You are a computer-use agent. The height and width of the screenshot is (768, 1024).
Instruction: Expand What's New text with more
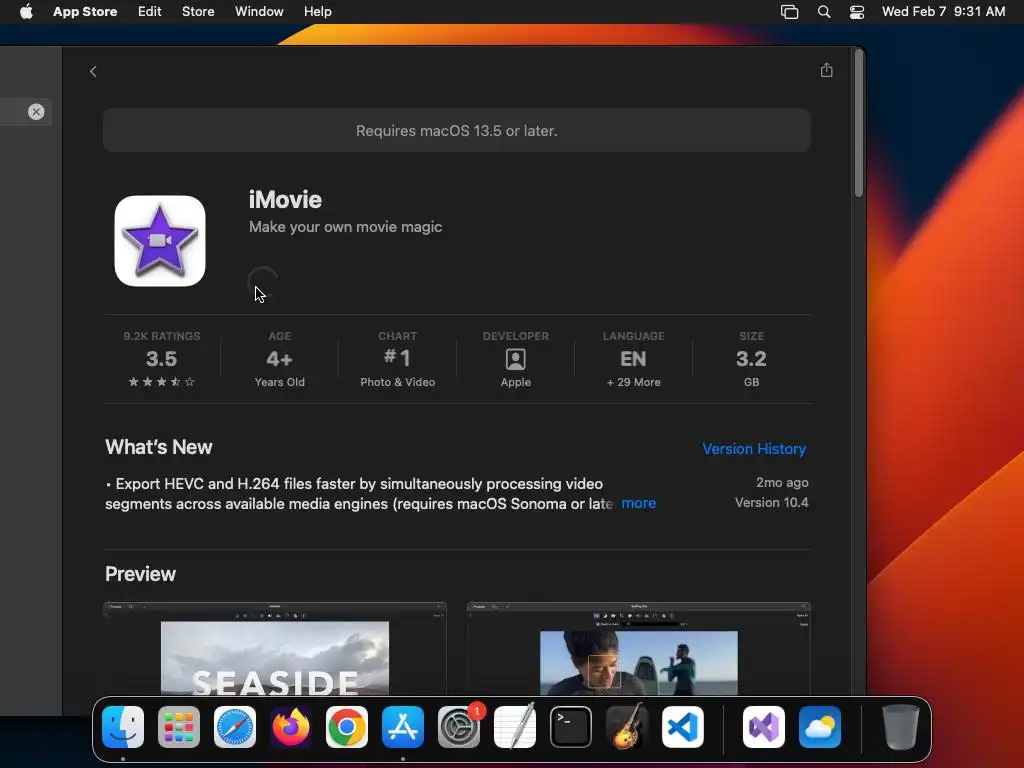tap(638, 503)
